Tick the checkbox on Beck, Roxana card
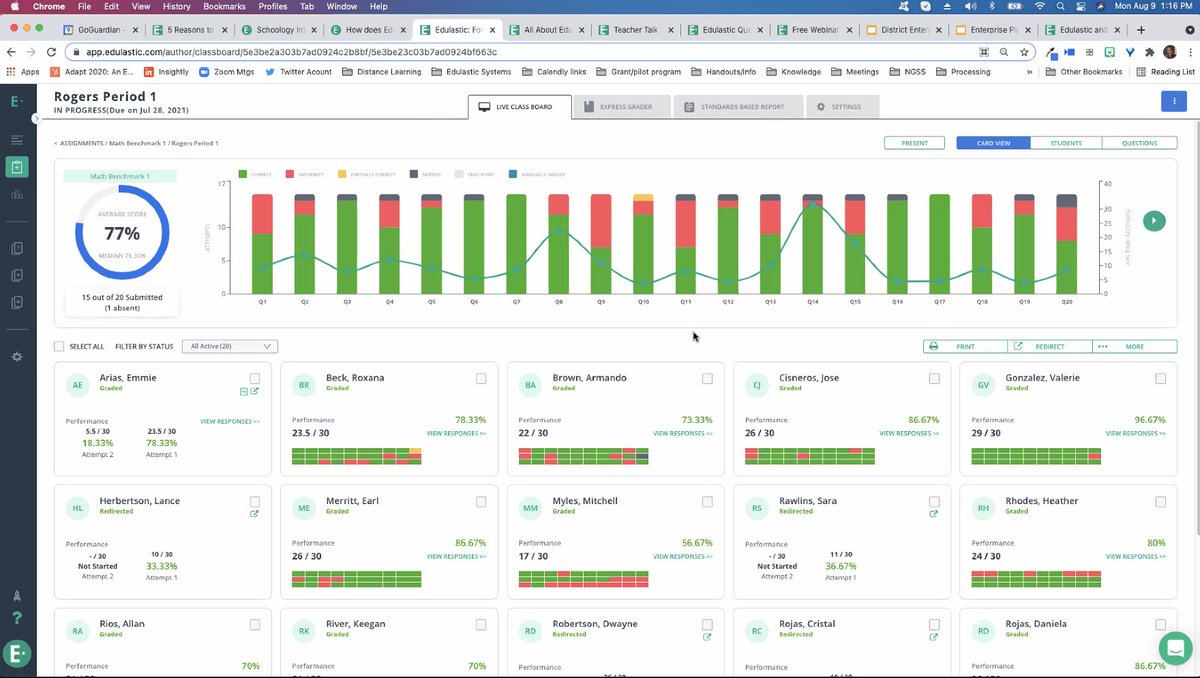 481,378
